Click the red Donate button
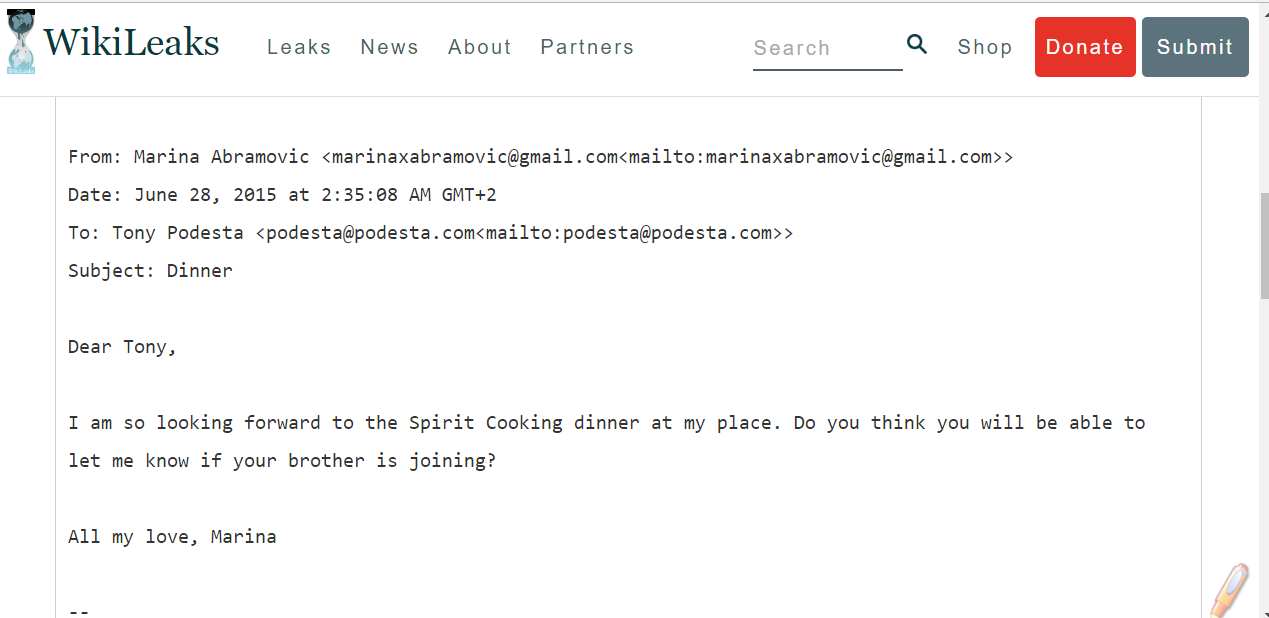Viewport: 1269px width, 618px height. click(1085, 47)
